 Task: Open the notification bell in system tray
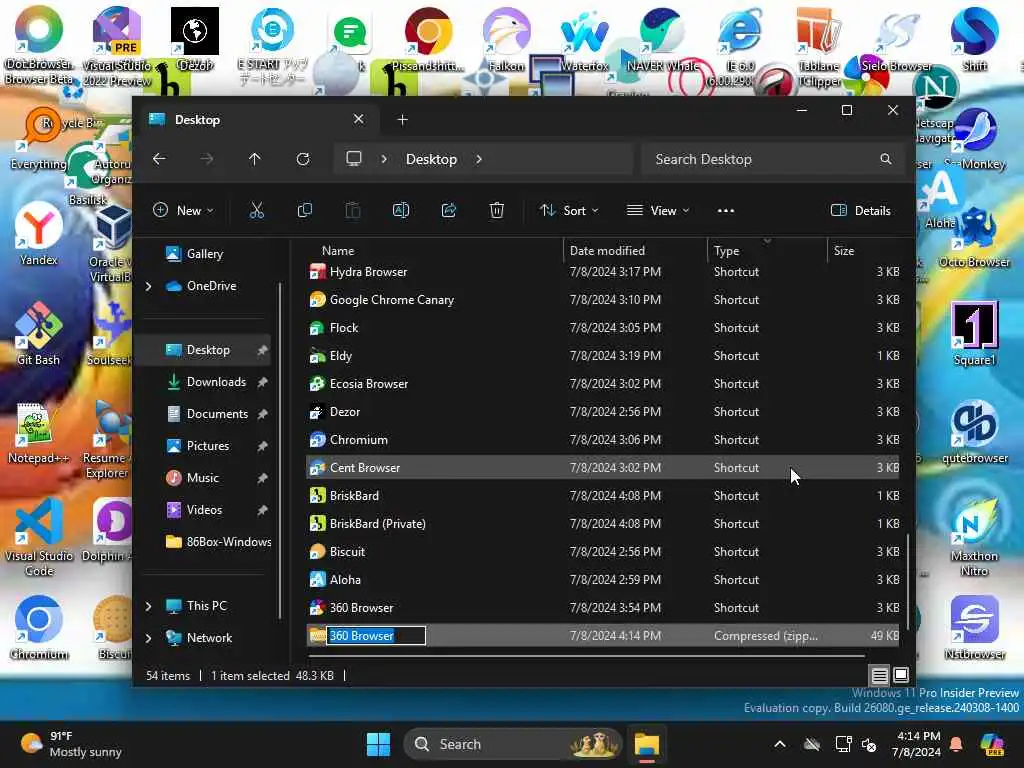[x=955, y=744]
